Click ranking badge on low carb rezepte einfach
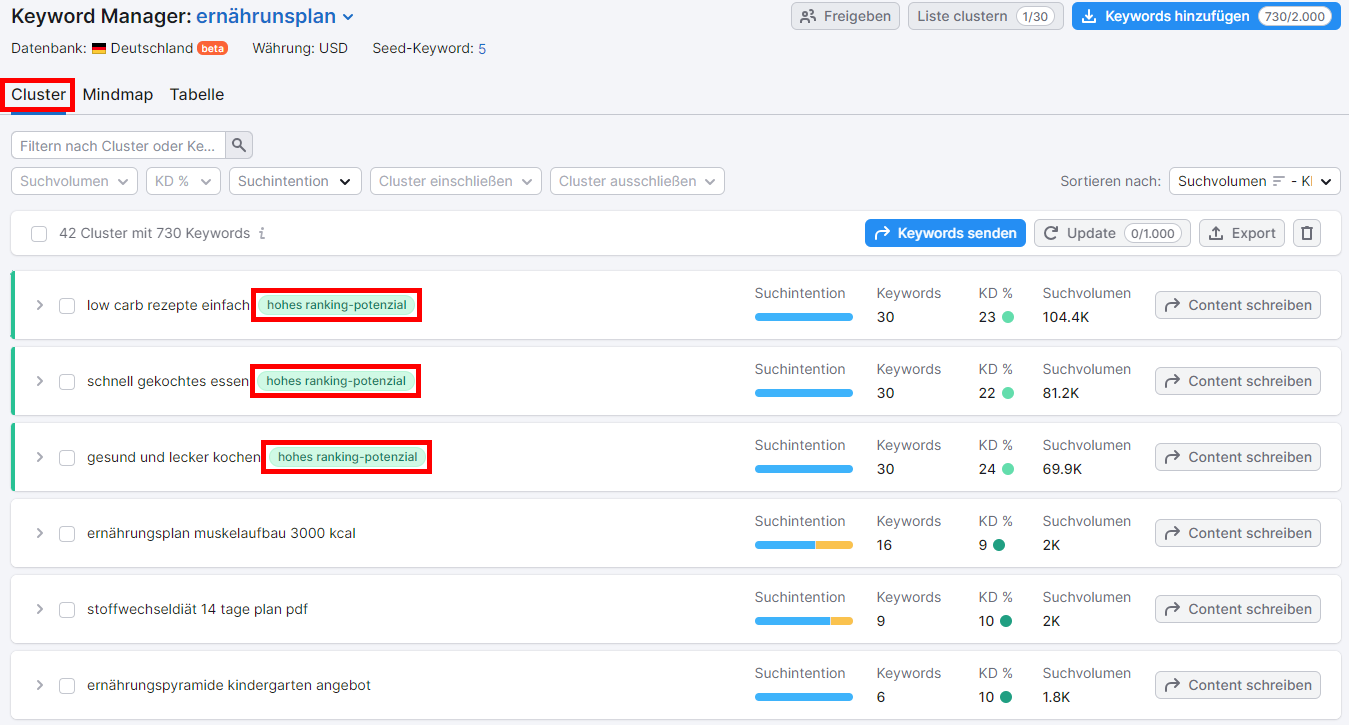This screenshot has height=725, width=1349. pos(336,305)
